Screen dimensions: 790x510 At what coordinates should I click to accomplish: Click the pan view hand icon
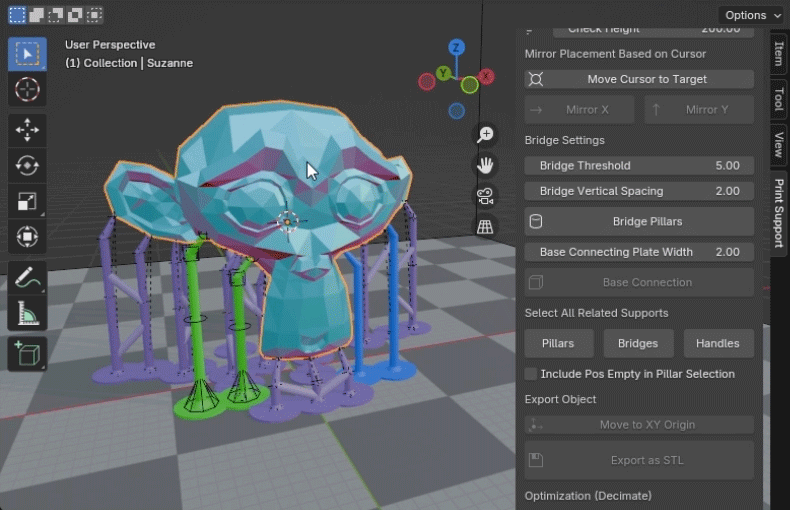point(485,165)
